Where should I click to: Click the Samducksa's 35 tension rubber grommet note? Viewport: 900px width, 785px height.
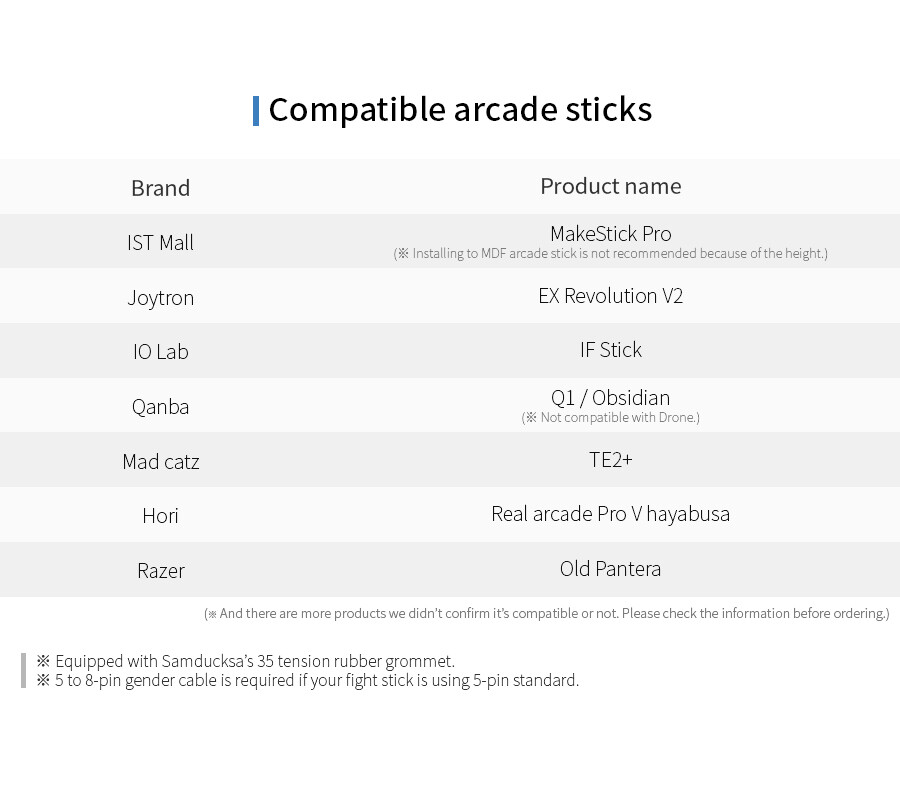(246, 661)
